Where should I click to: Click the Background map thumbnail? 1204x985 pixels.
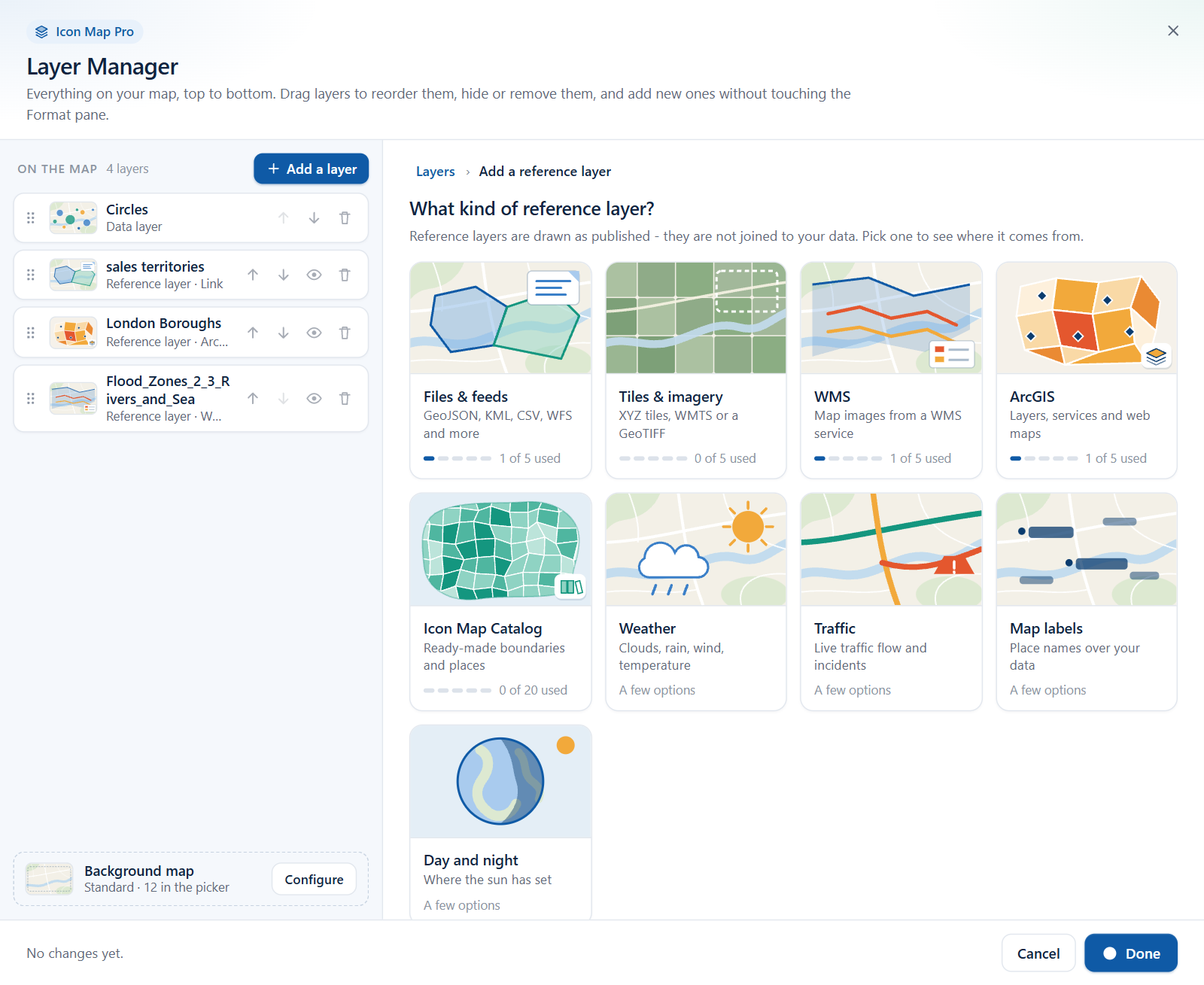pos(50,879)
